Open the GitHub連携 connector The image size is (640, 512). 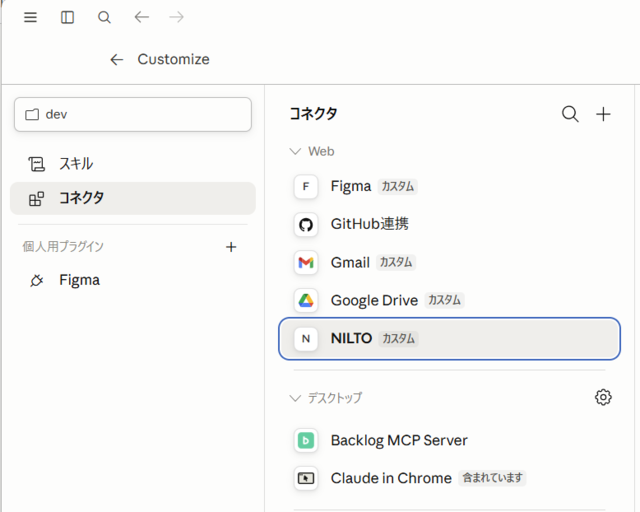(449, 224)
